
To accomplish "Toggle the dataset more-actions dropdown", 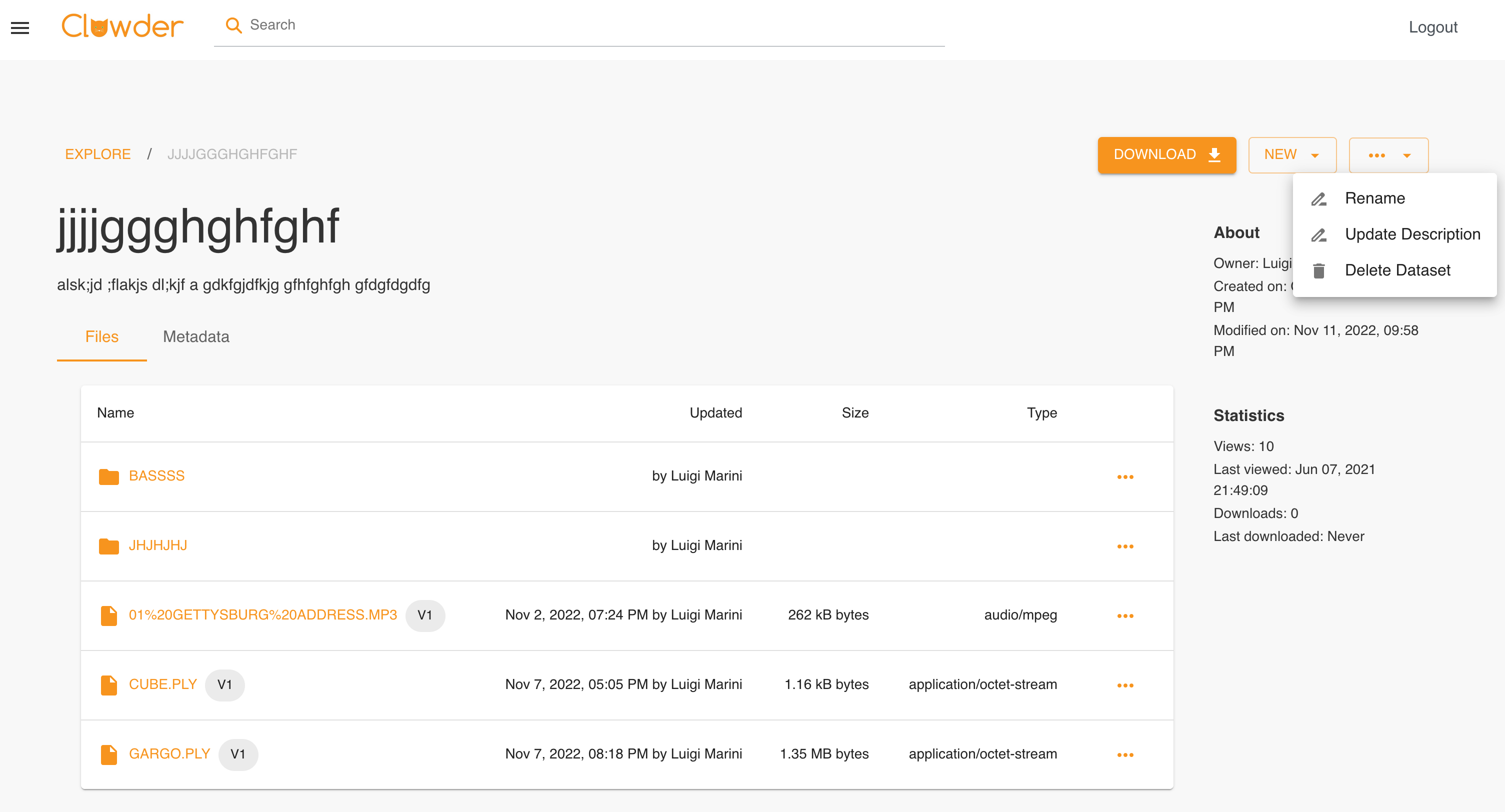I will point(1388,155).
